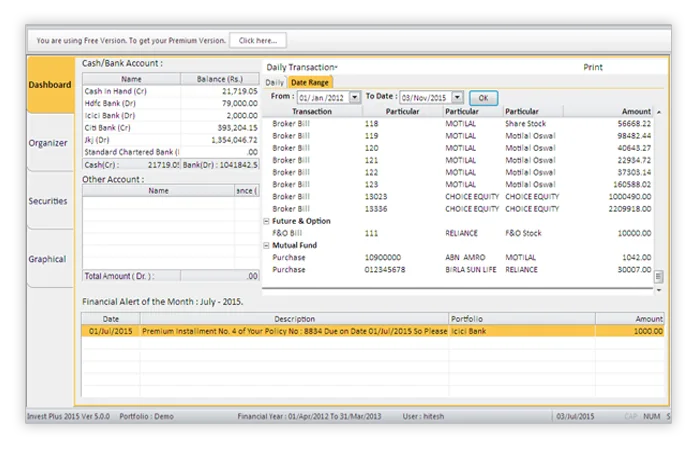687x453 pixels.
Task: Click the alert Date column header
Action: click(111, 319)
